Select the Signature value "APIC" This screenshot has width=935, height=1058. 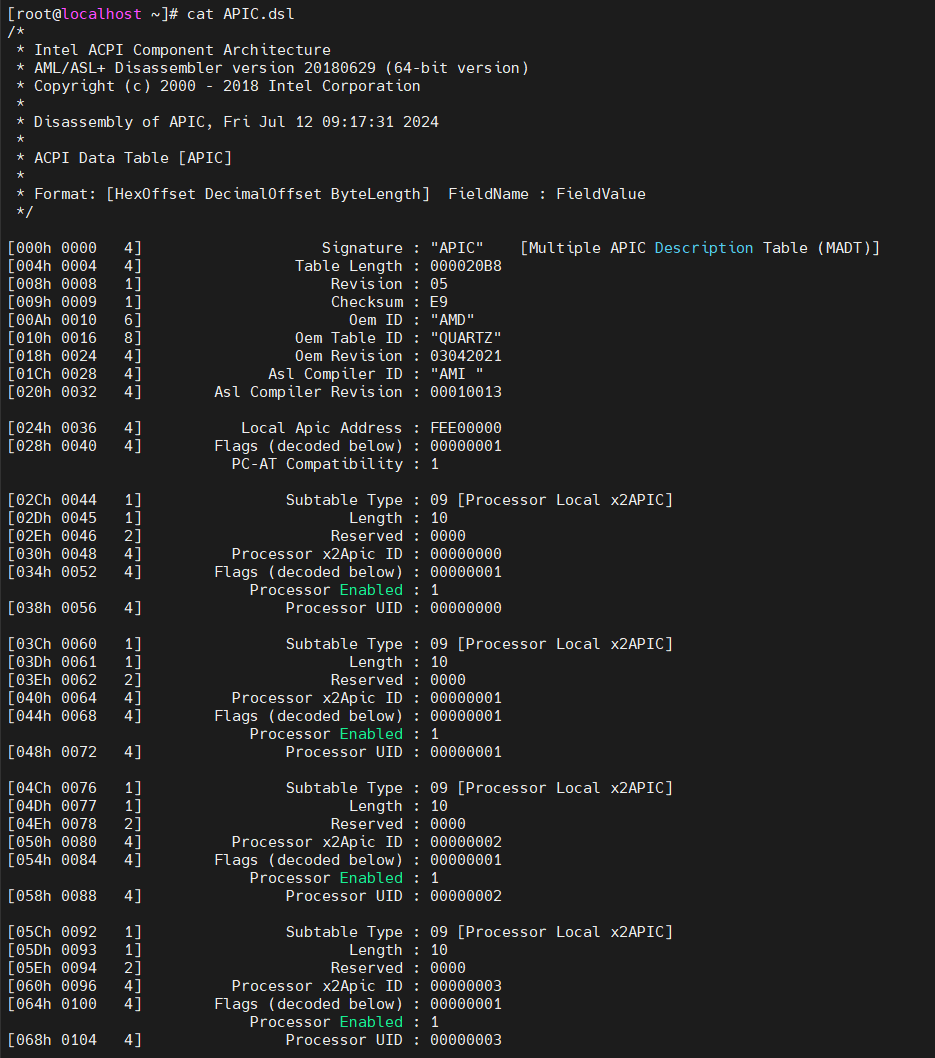[x=457, y=248]
